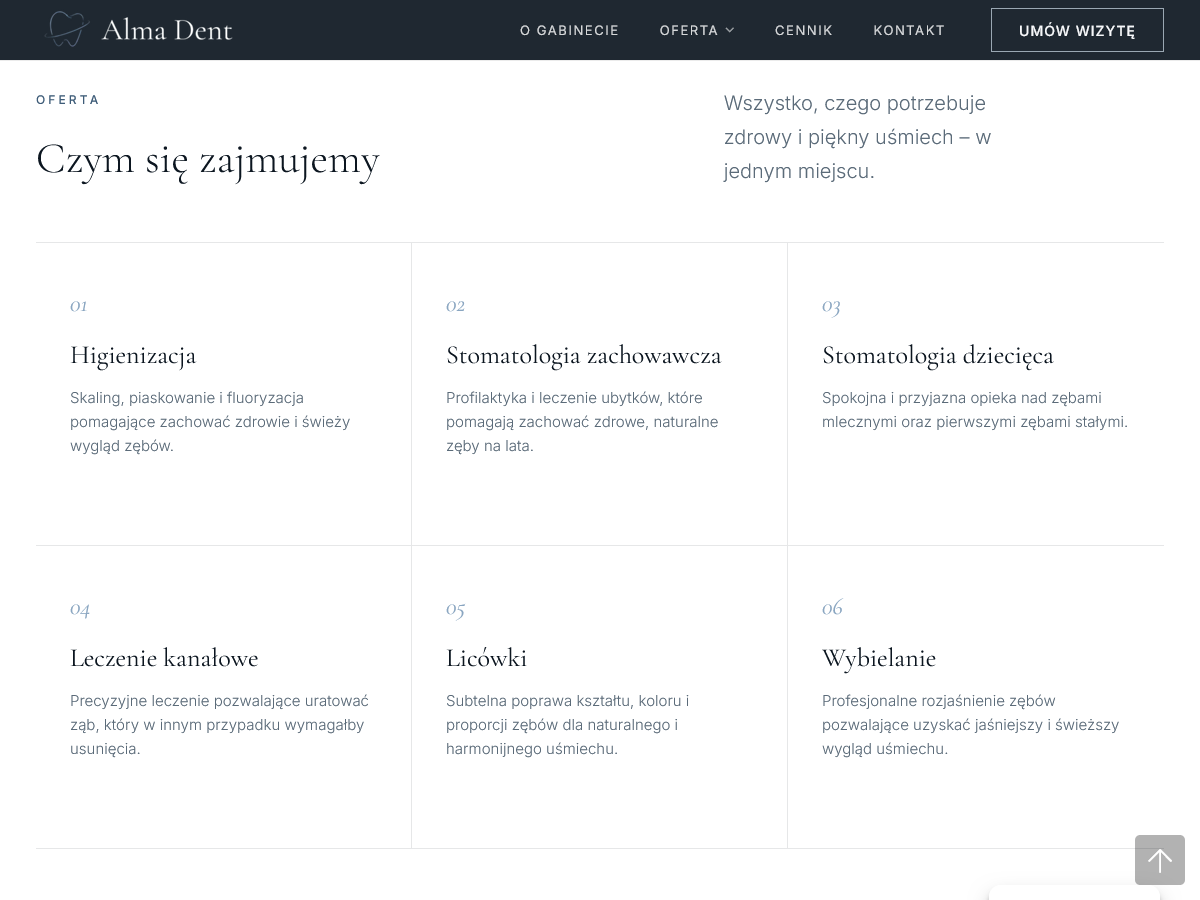The image size is (1200, 900).
Task: Click the number 06 on Wybielanie card
Action: click(832, 607)
